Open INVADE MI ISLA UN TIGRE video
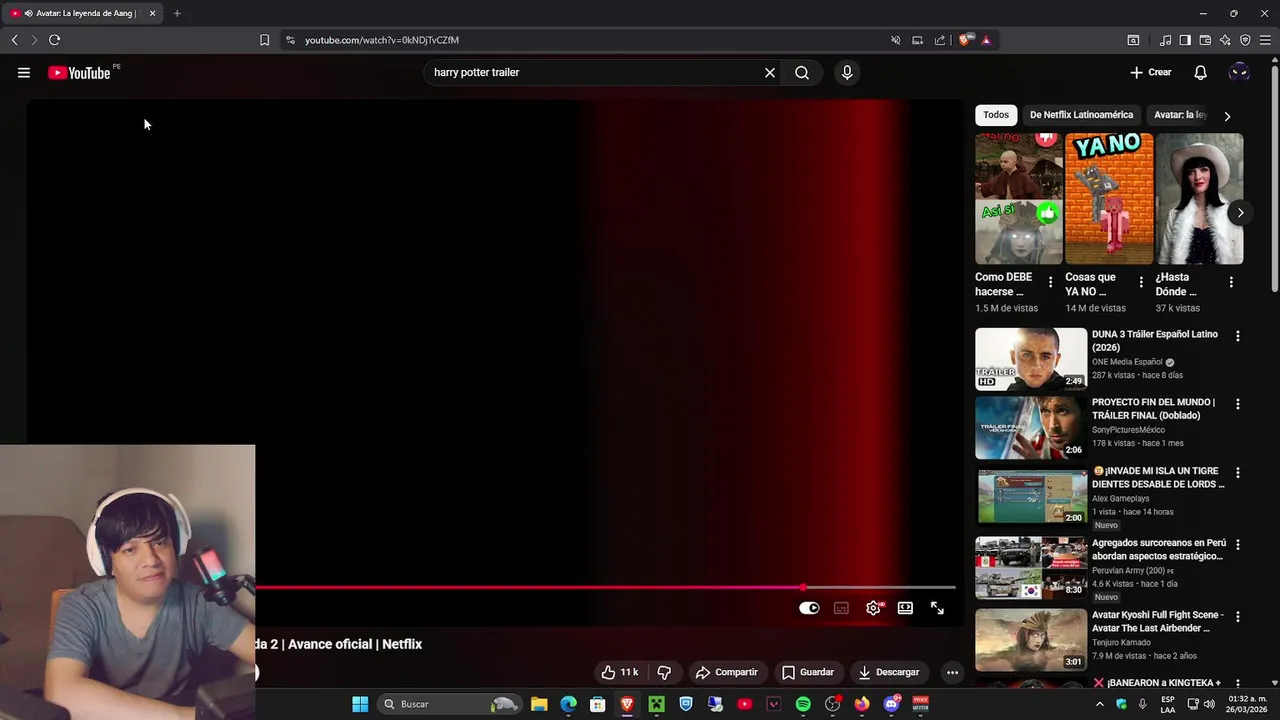 1031,496
